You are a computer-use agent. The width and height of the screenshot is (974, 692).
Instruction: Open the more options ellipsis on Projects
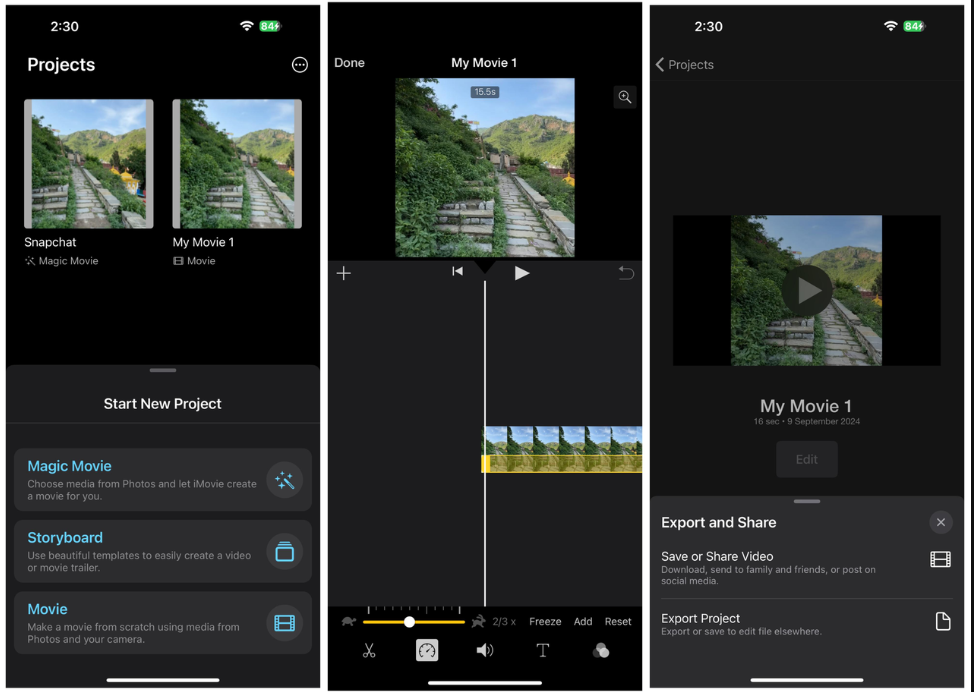[299, 65]
